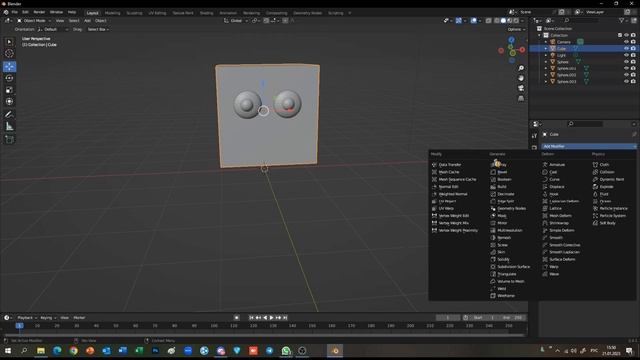640x360 pixels.
Task: Enable solid viewport shading mode
Action: [503, 20]
